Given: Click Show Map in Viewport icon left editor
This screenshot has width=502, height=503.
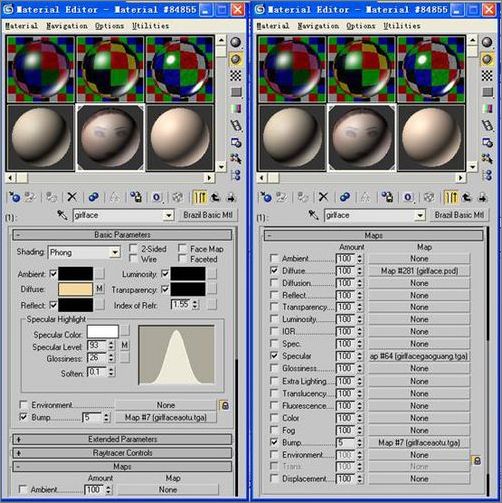Looking at the screenshot, I should click(x=177, y=197).
